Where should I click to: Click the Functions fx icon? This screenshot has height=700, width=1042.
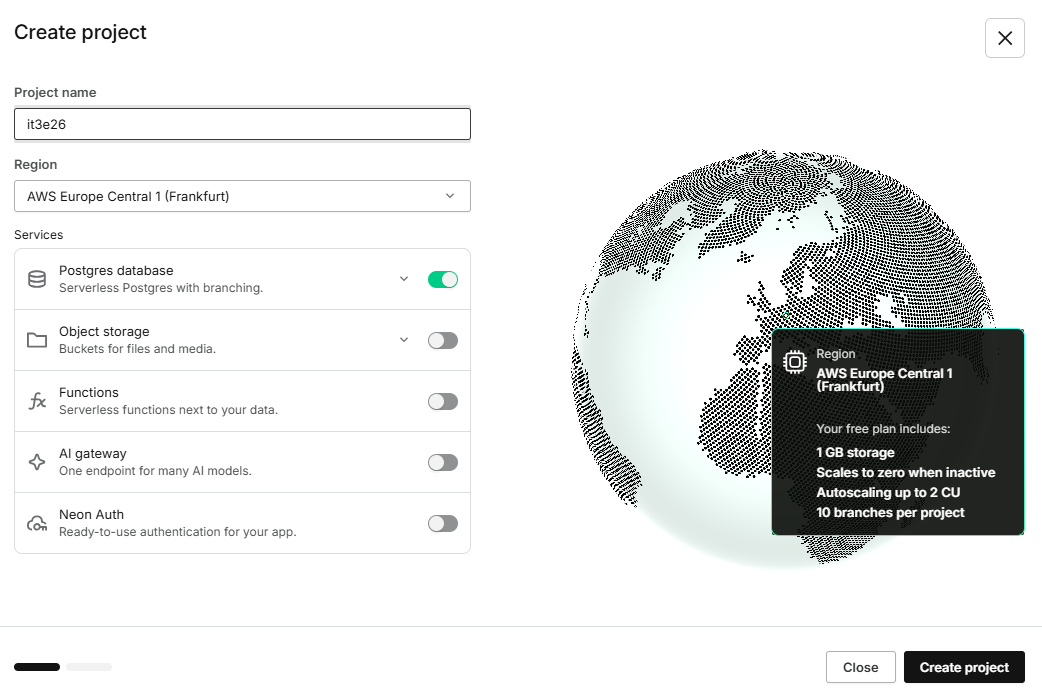coord(37,402)
